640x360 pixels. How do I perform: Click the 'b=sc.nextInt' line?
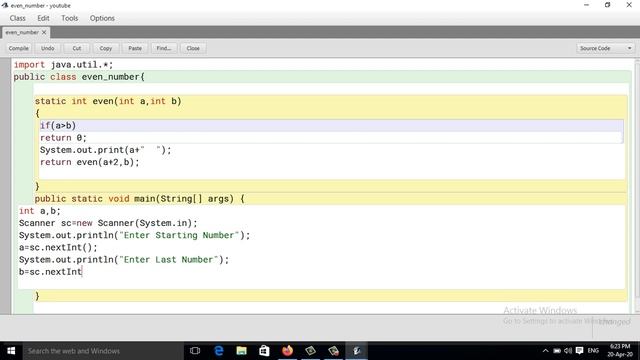pos(51,272)
